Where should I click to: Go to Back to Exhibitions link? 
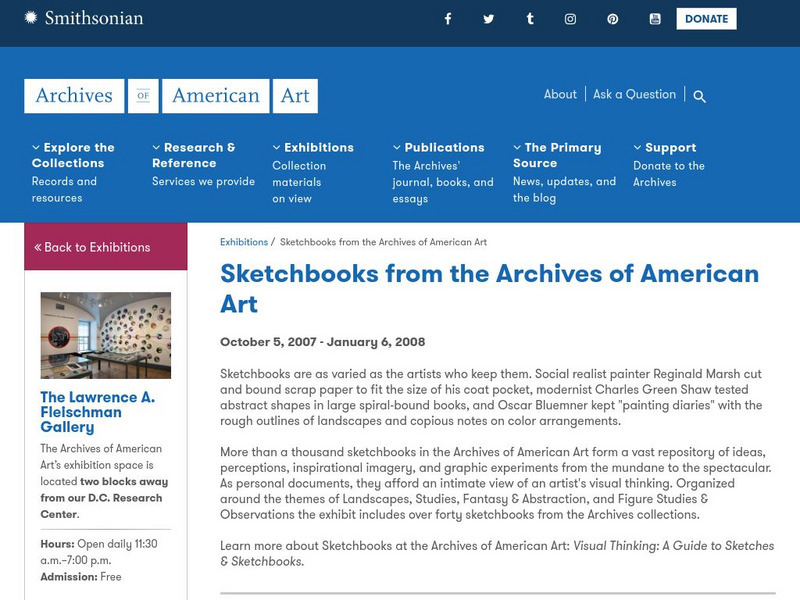(92, 247)
